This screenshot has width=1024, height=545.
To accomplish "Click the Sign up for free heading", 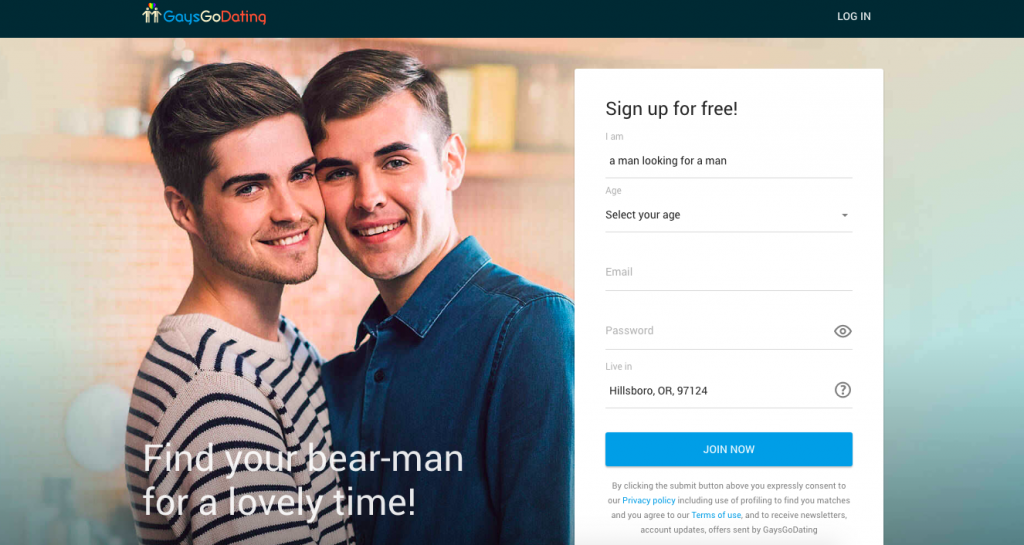I will coord(671,108).
